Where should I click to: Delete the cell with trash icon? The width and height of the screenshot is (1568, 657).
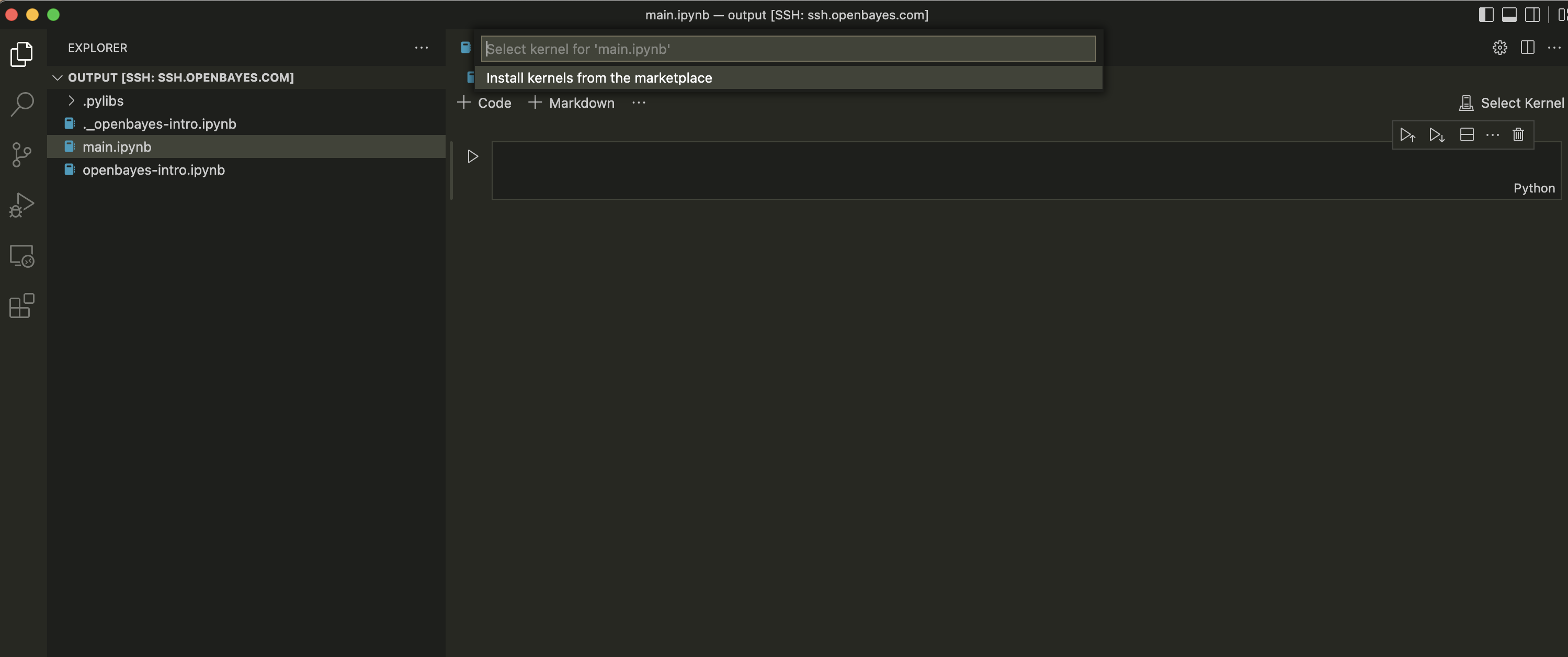[x=1518, y=134]
